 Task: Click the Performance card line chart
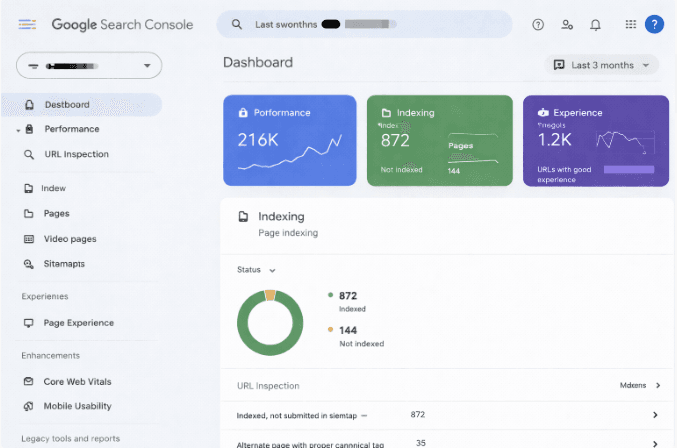click(290, 152)
